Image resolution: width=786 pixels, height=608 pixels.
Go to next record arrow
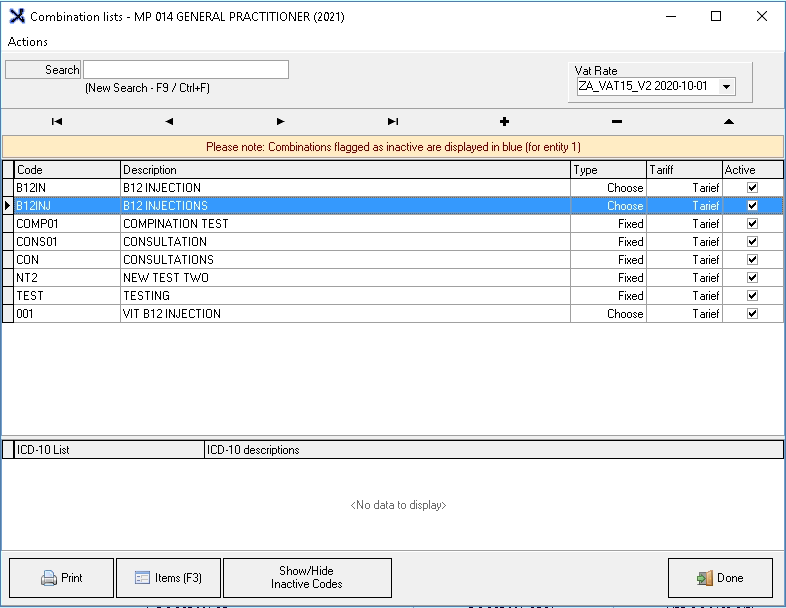point(281,121)
